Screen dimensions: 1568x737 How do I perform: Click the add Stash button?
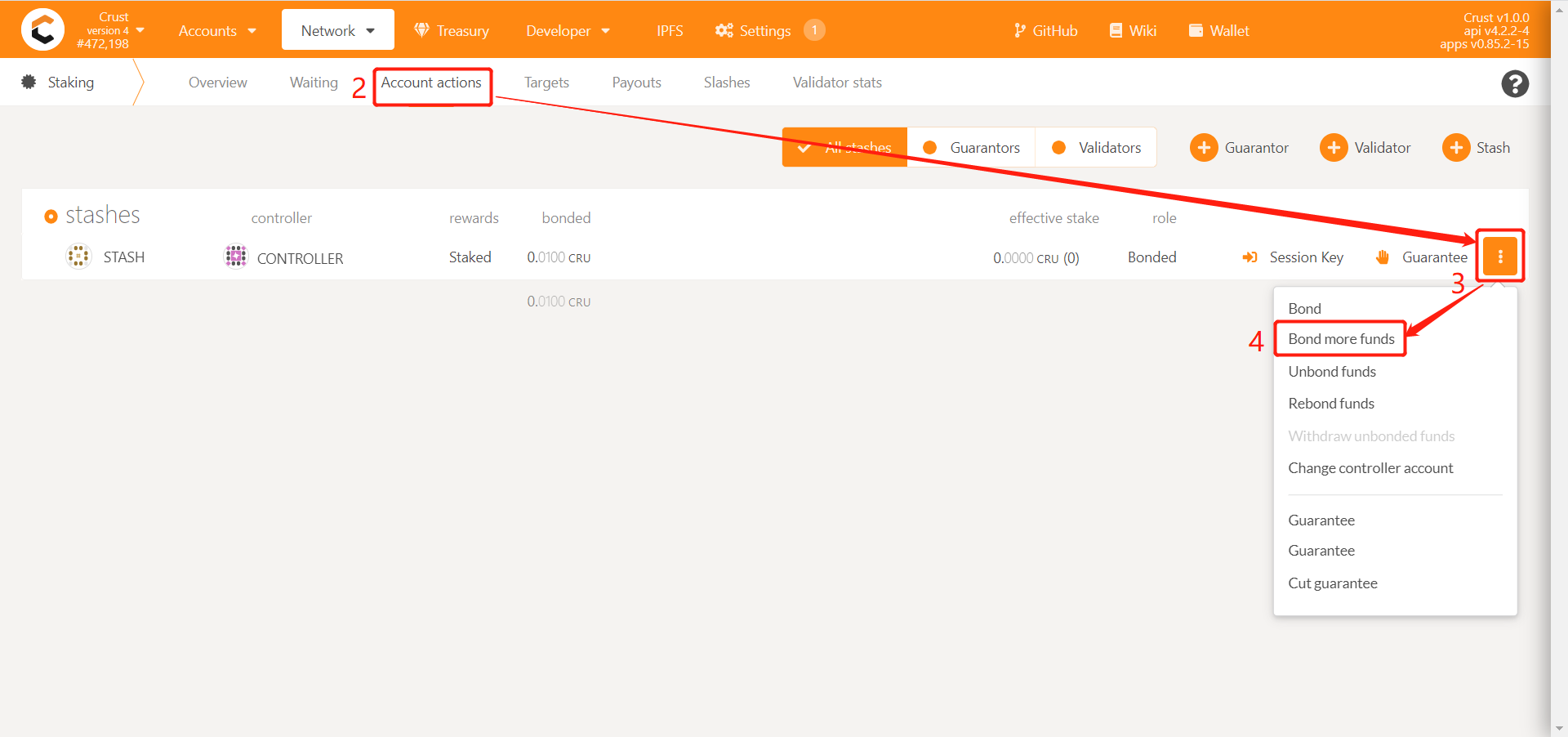point(1476,148)
